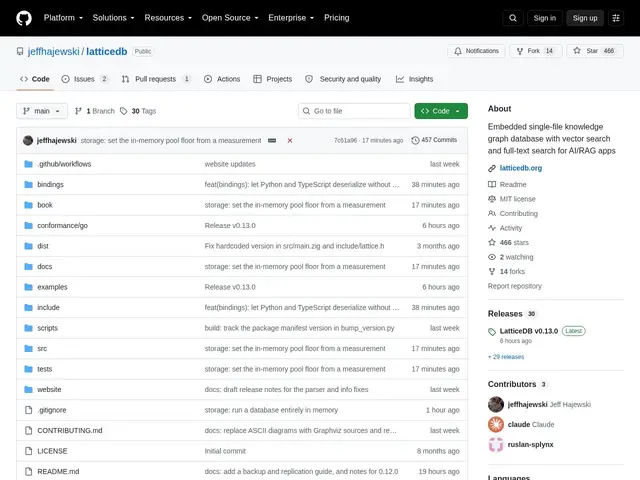Open the green Code dropdown button

[x=441, y=111]
